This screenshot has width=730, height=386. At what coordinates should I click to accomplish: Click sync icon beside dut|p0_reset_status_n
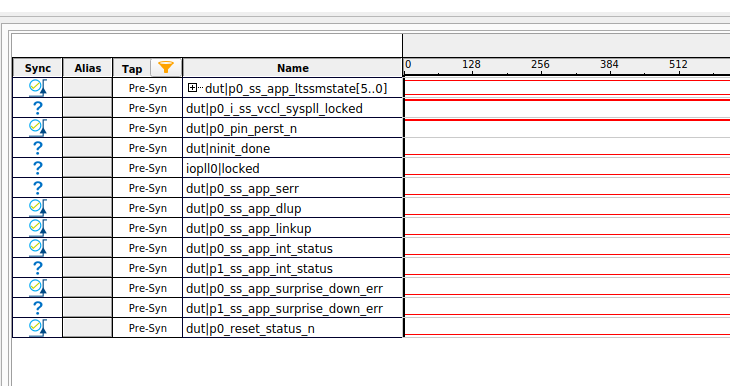37,328
